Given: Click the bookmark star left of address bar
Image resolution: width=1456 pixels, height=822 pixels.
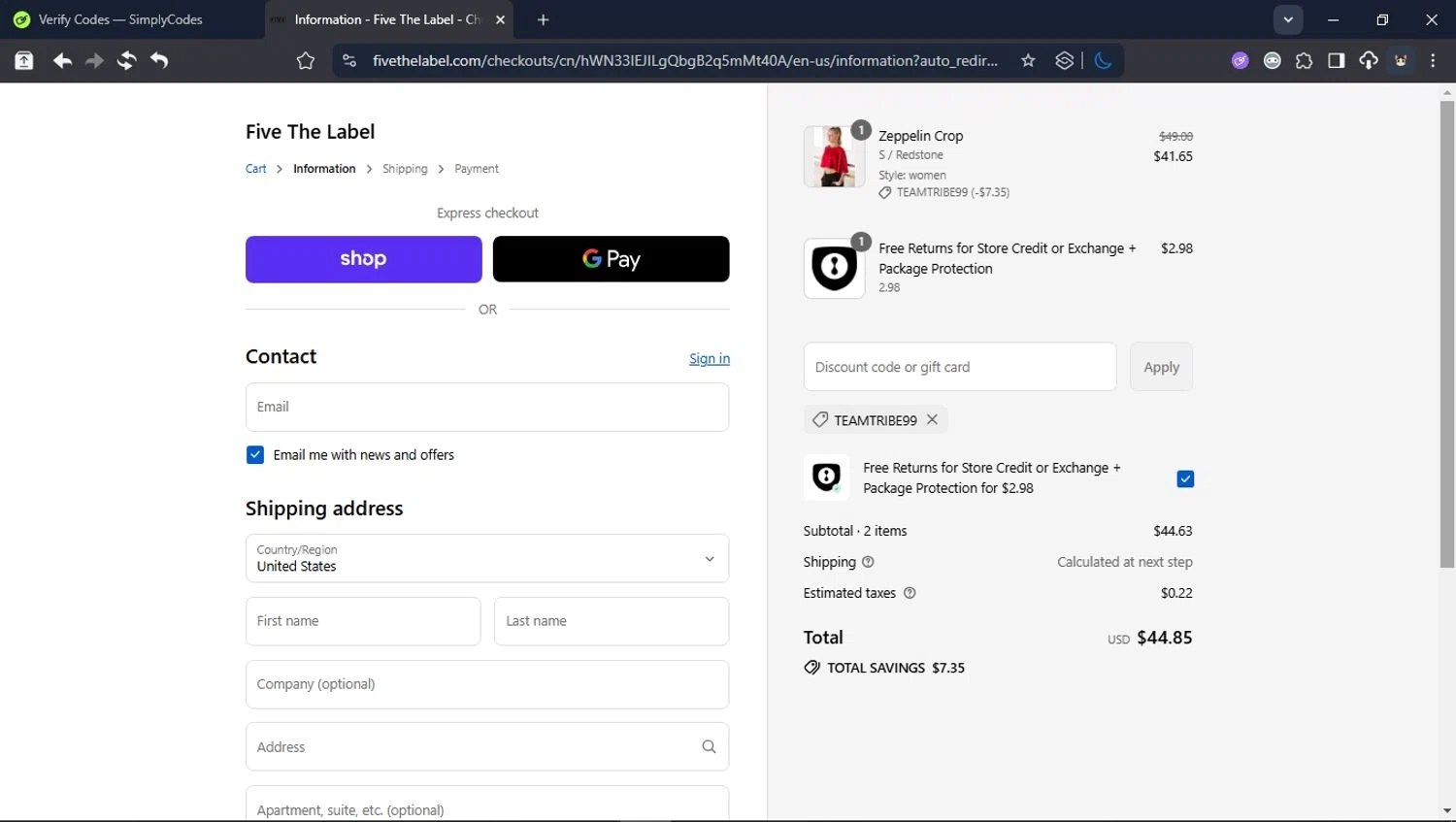Looking at the screenshot, I should pyautogui.click(x=306, y=61).
